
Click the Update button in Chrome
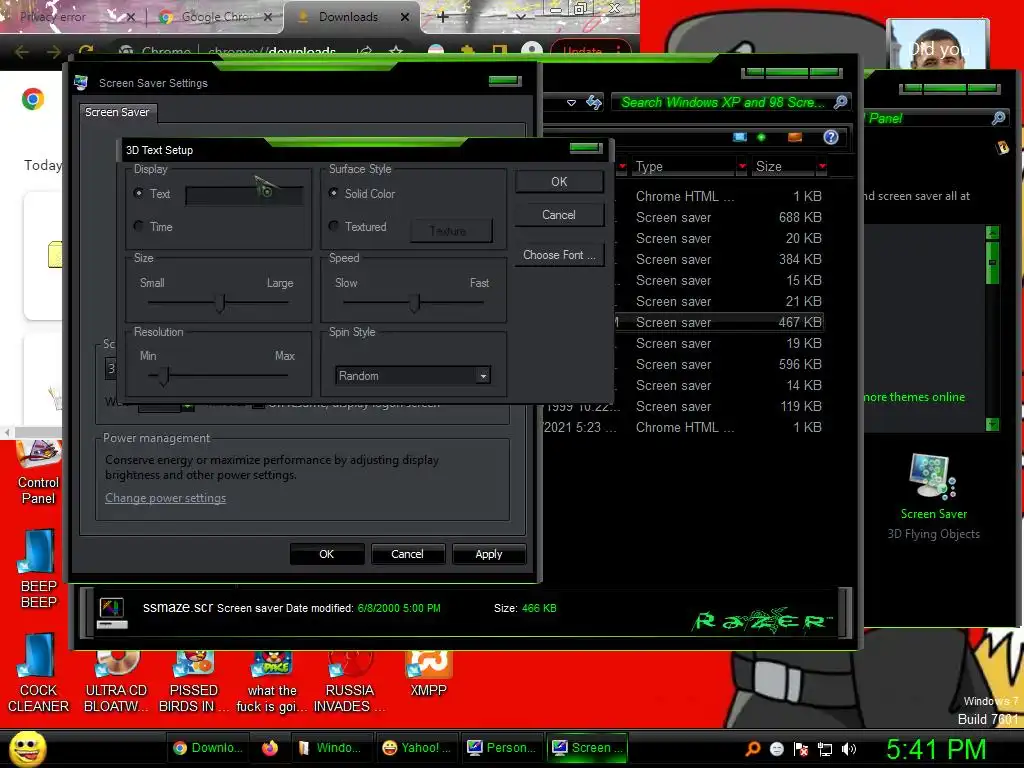[590, 50]
